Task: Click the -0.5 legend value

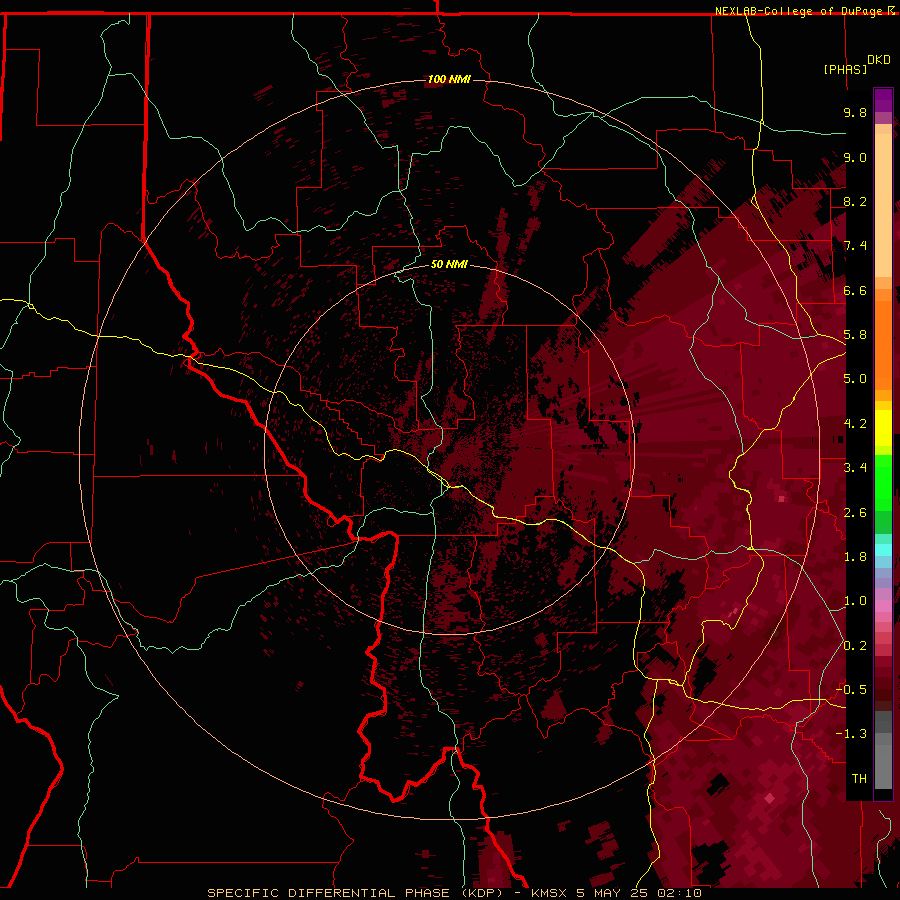Action: (851, 690)
